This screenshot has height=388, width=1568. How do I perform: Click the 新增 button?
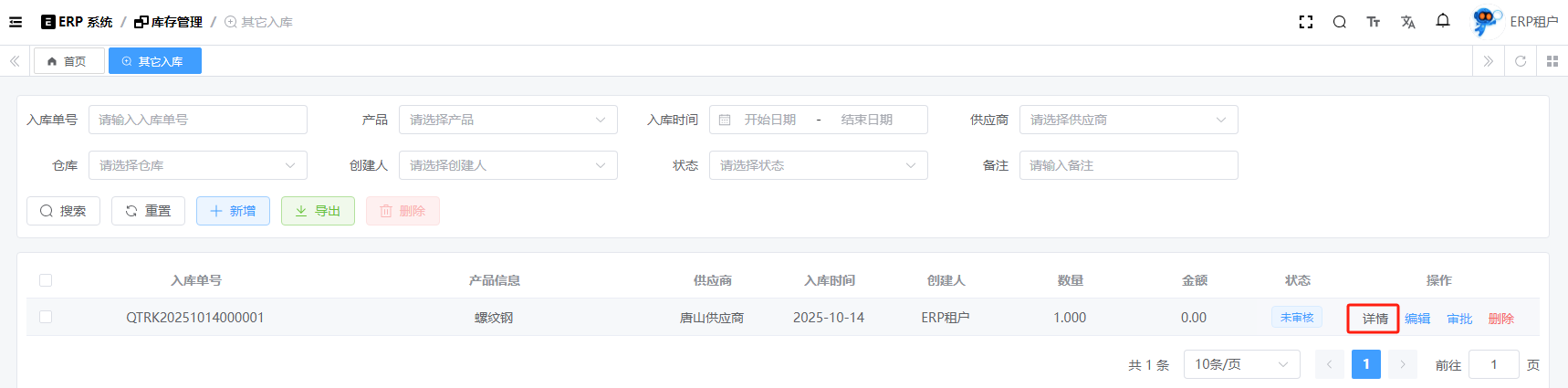[233, 211]
